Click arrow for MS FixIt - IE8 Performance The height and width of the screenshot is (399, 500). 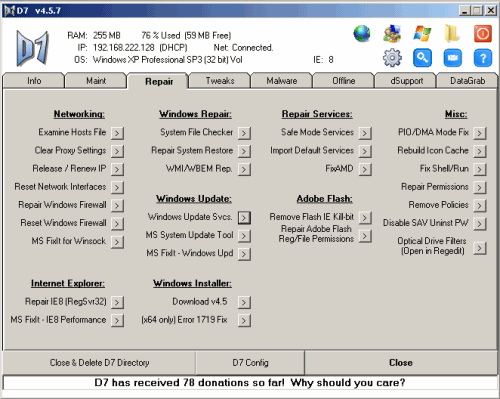tap(117, 320)
